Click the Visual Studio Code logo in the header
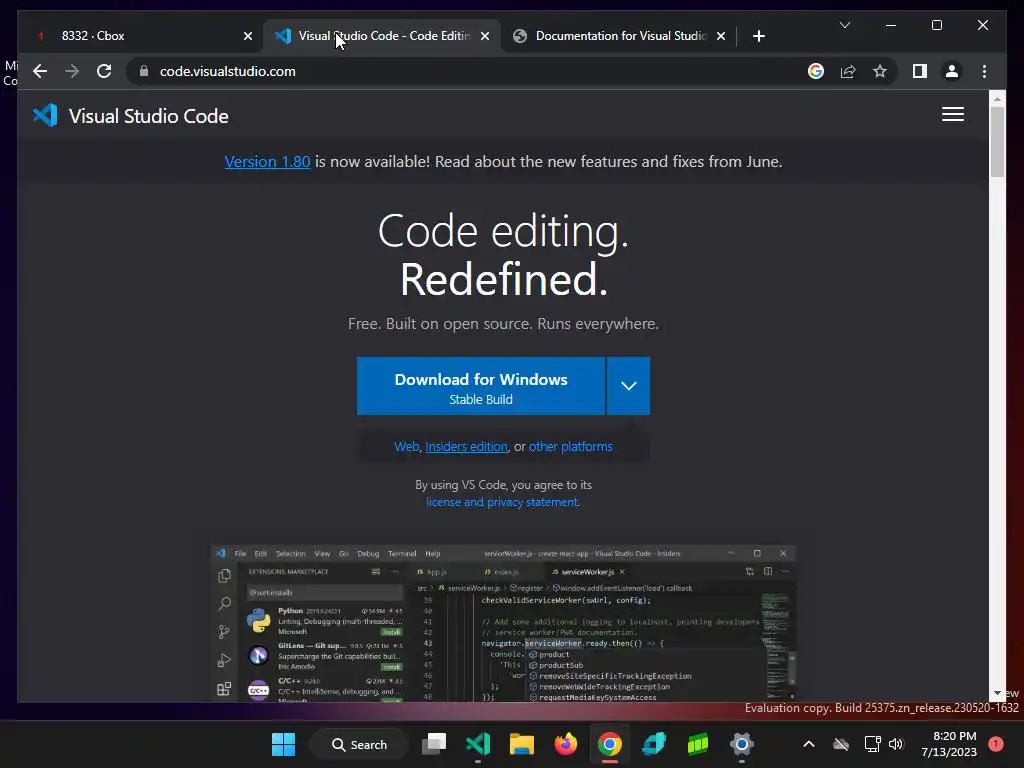1024x768 pixels. 45,116
